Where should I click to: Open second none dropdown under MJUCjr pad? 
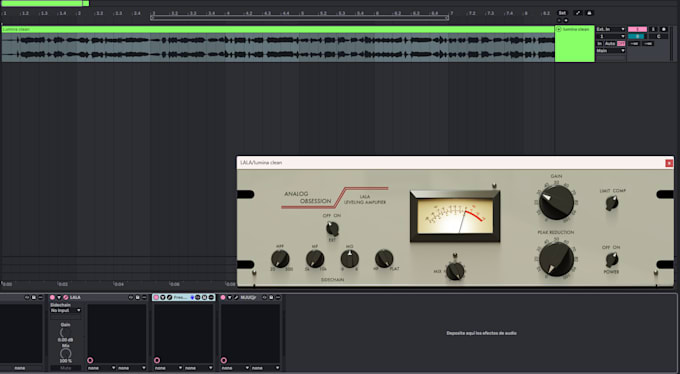click(x=266, y=368)
